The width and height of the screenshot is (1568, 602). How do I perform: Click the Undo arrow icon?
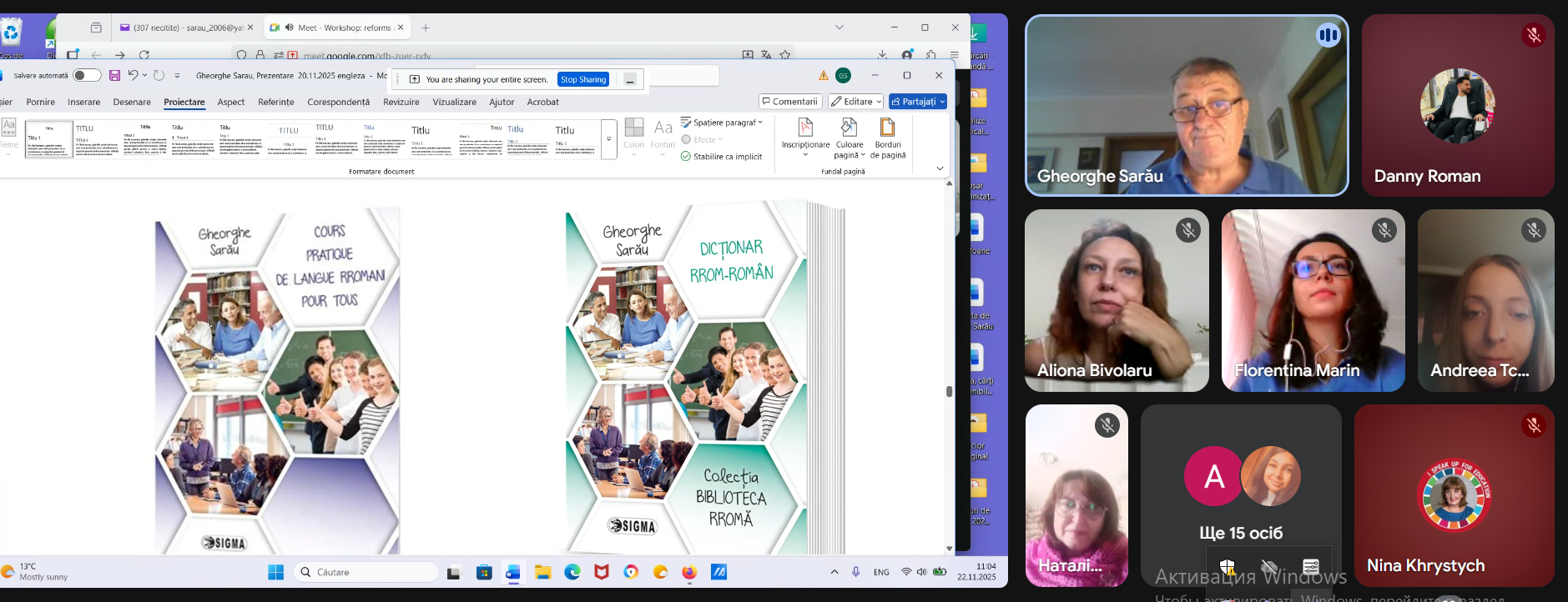[x=133, y=76]
